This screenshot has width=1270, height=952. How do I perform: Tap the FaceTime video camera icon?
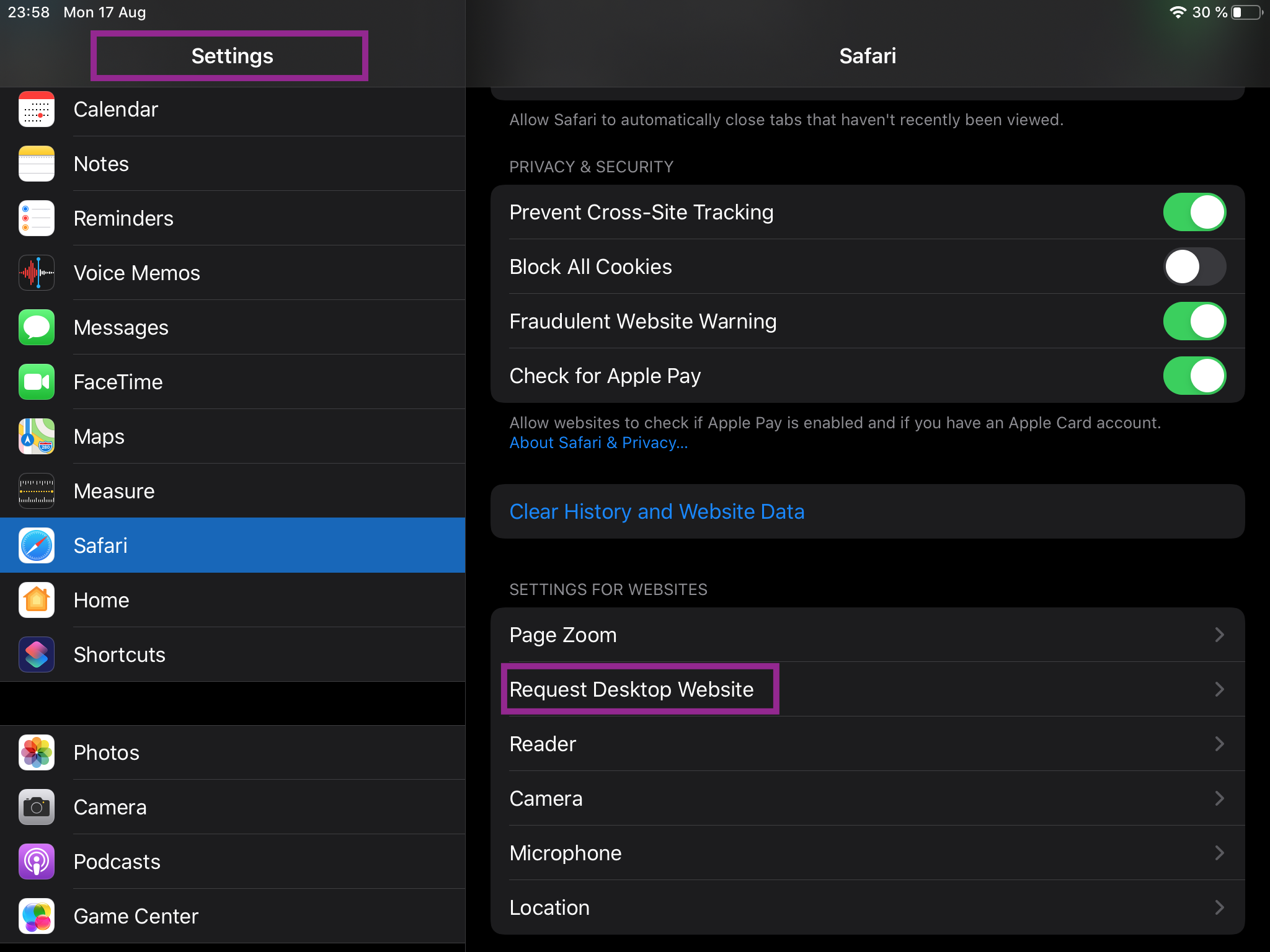coord(37,382)
